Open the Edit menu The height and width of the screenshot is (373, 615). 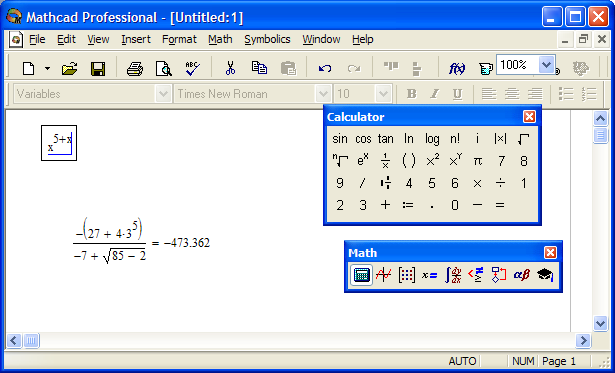coord(66,39)
